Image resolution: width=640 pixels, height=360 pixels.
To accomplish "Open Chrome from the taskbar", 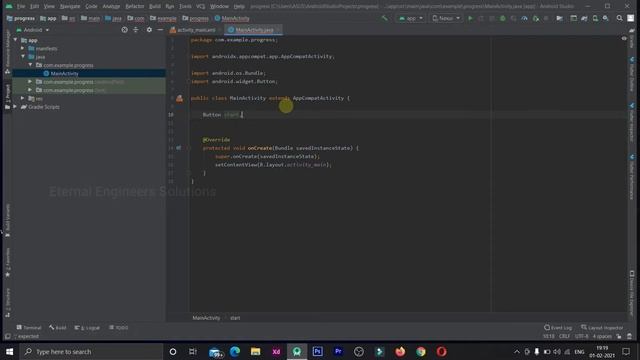I will tap(421, 351).
